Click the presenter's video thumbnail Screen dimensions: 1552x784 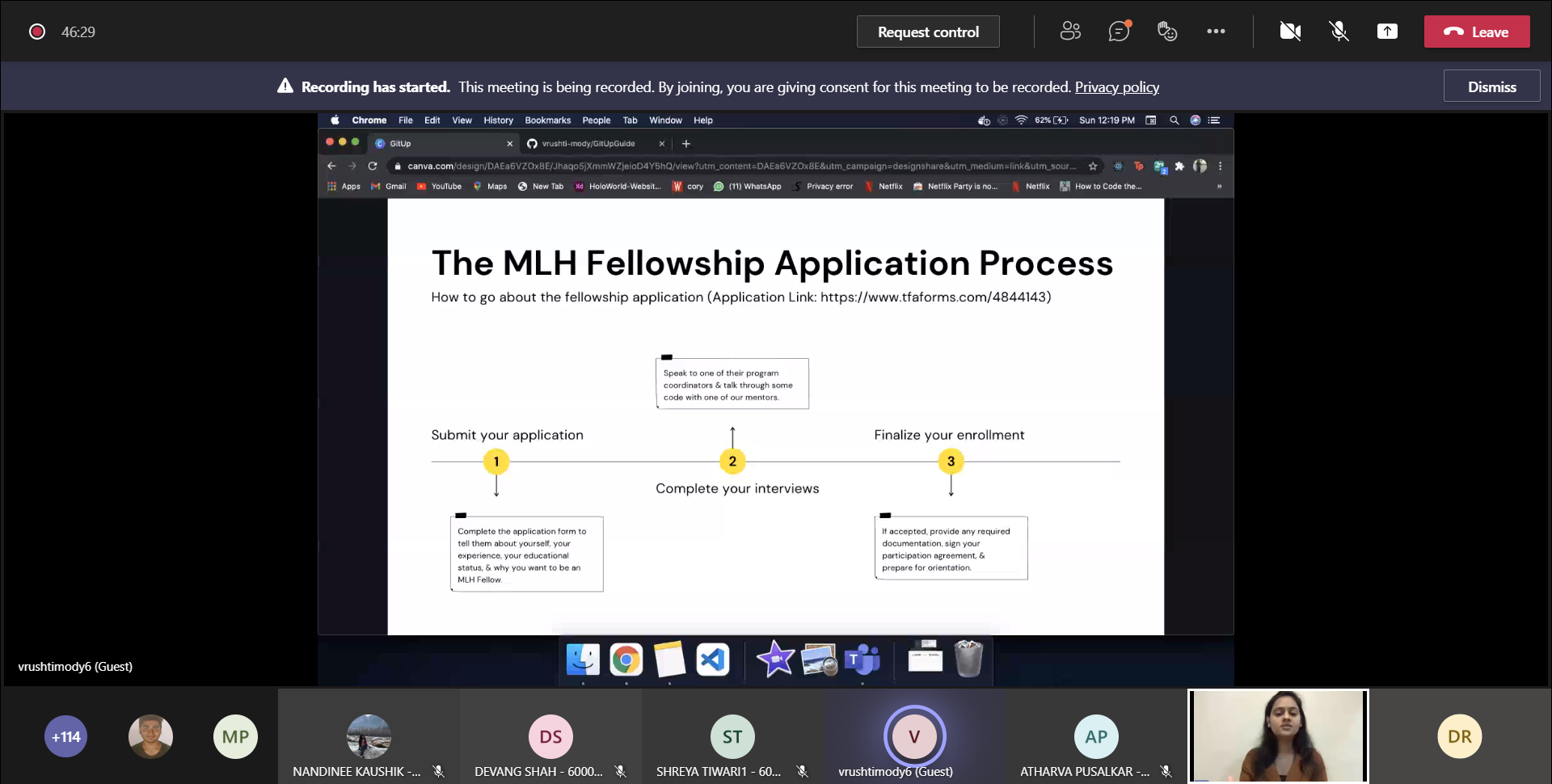pyautogui.click(x=1278, y=736)
